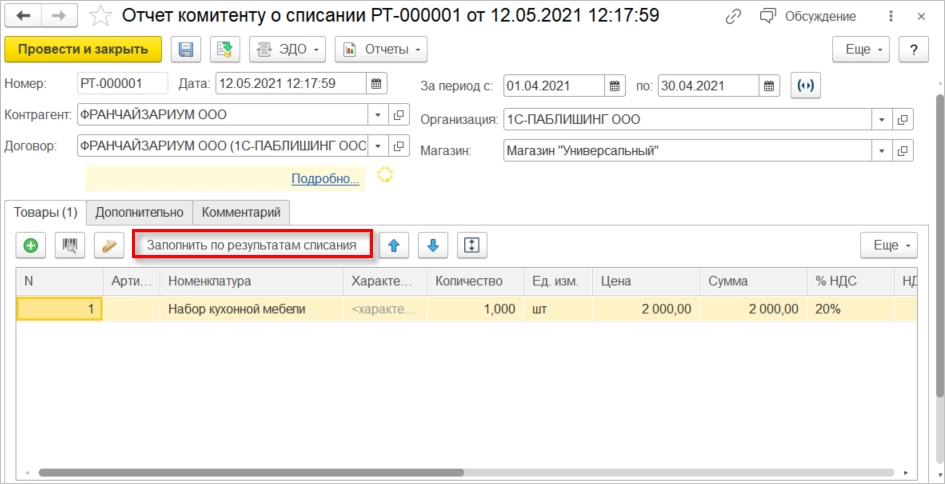Go back with the left arrow button
The width and height of the screenshot is (945, 484).
tap(25, 16)
